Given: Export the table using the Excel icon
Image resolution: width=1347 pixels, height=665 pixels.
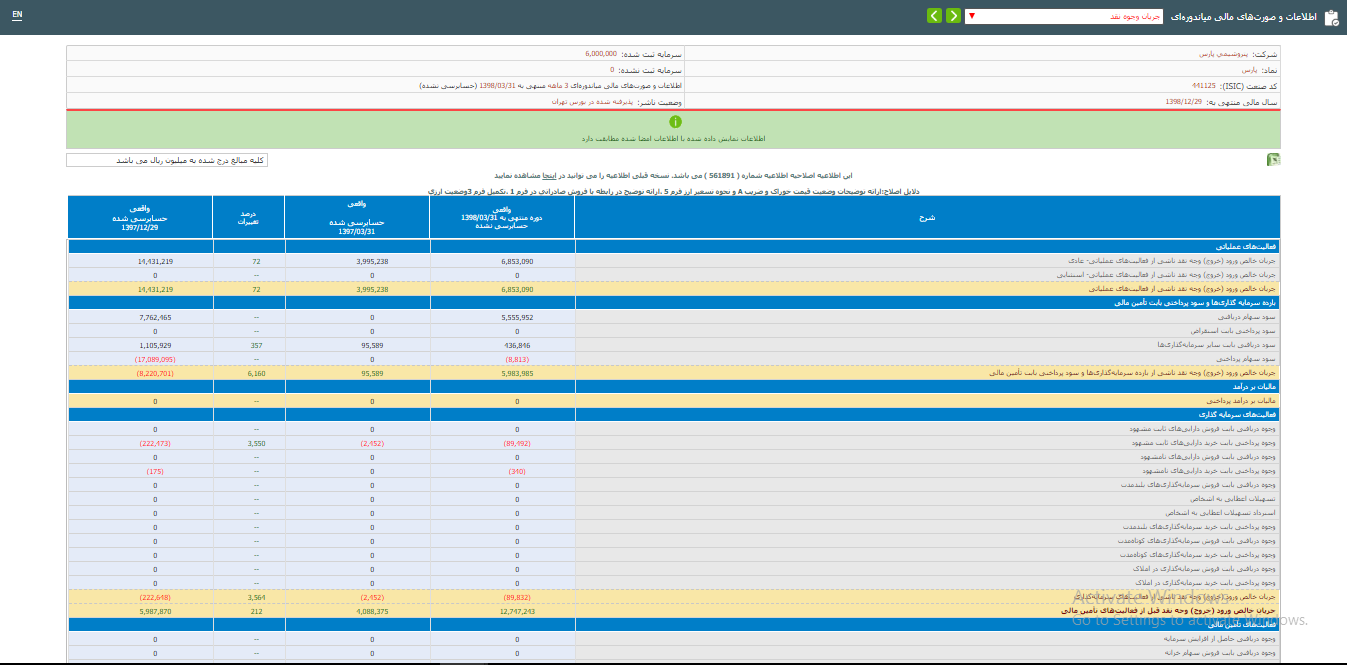Looking at the screenshot, I should (1273, 159).
